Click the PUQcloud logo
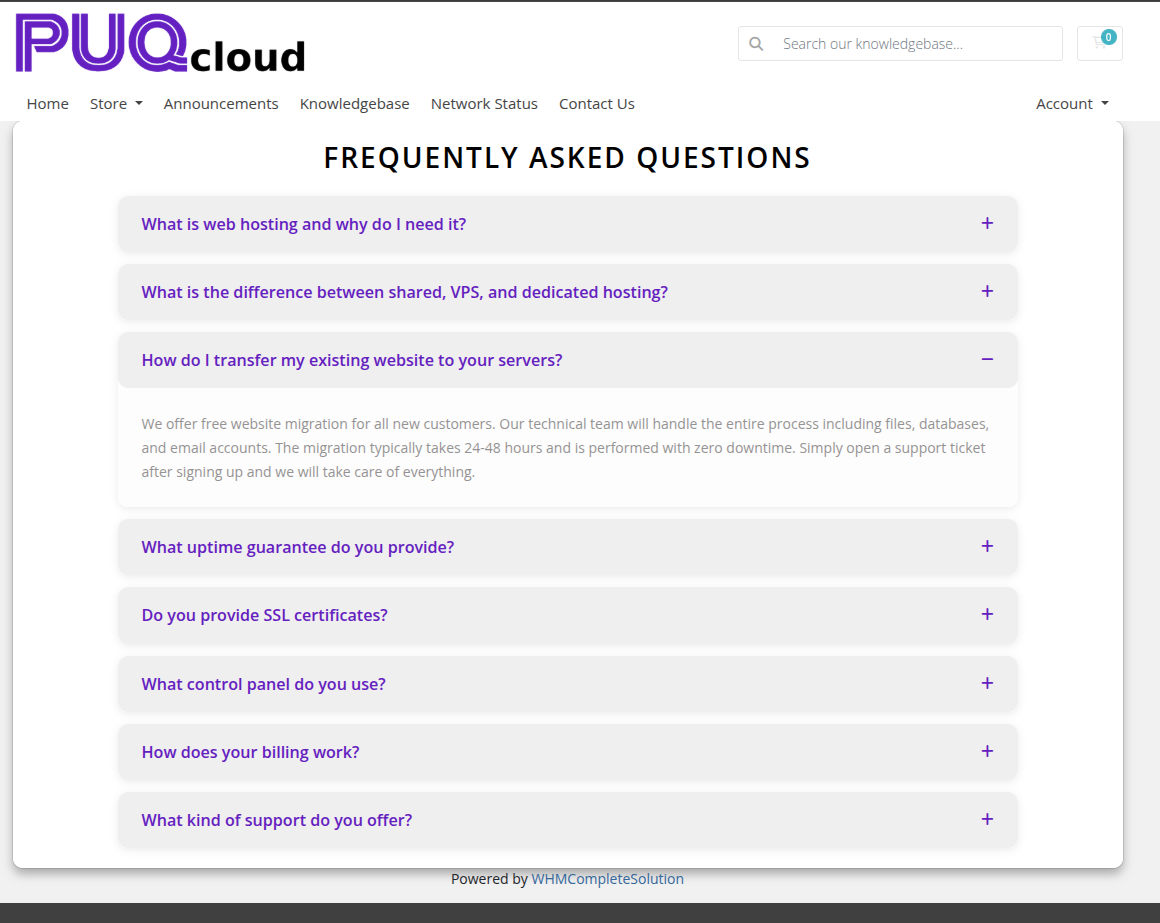 [x=160, y=44]
